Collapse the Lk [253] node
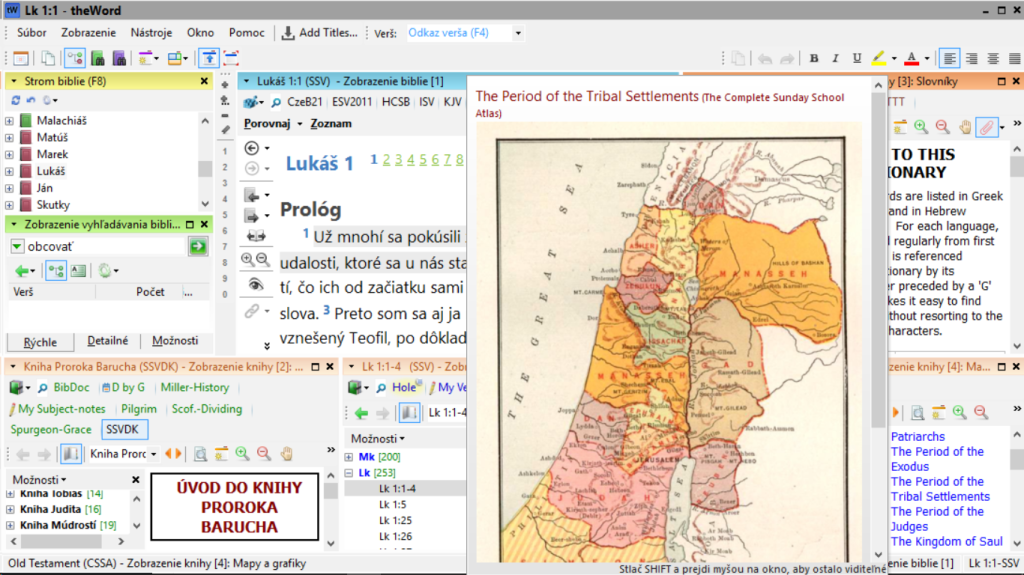 349,472
